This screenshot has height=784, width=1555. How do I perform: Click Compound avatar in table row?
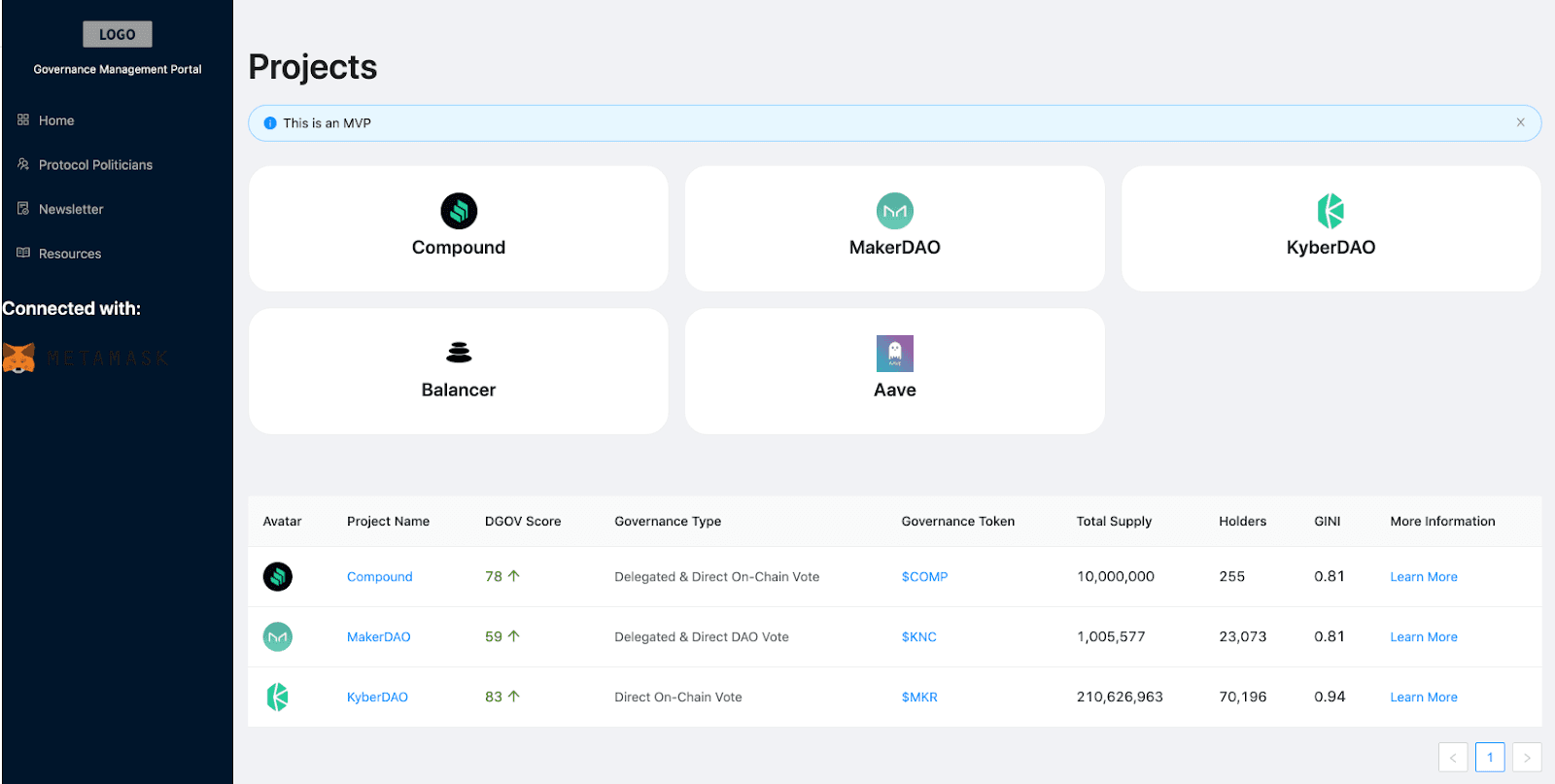pyautogui.click(x=278, y=577)
